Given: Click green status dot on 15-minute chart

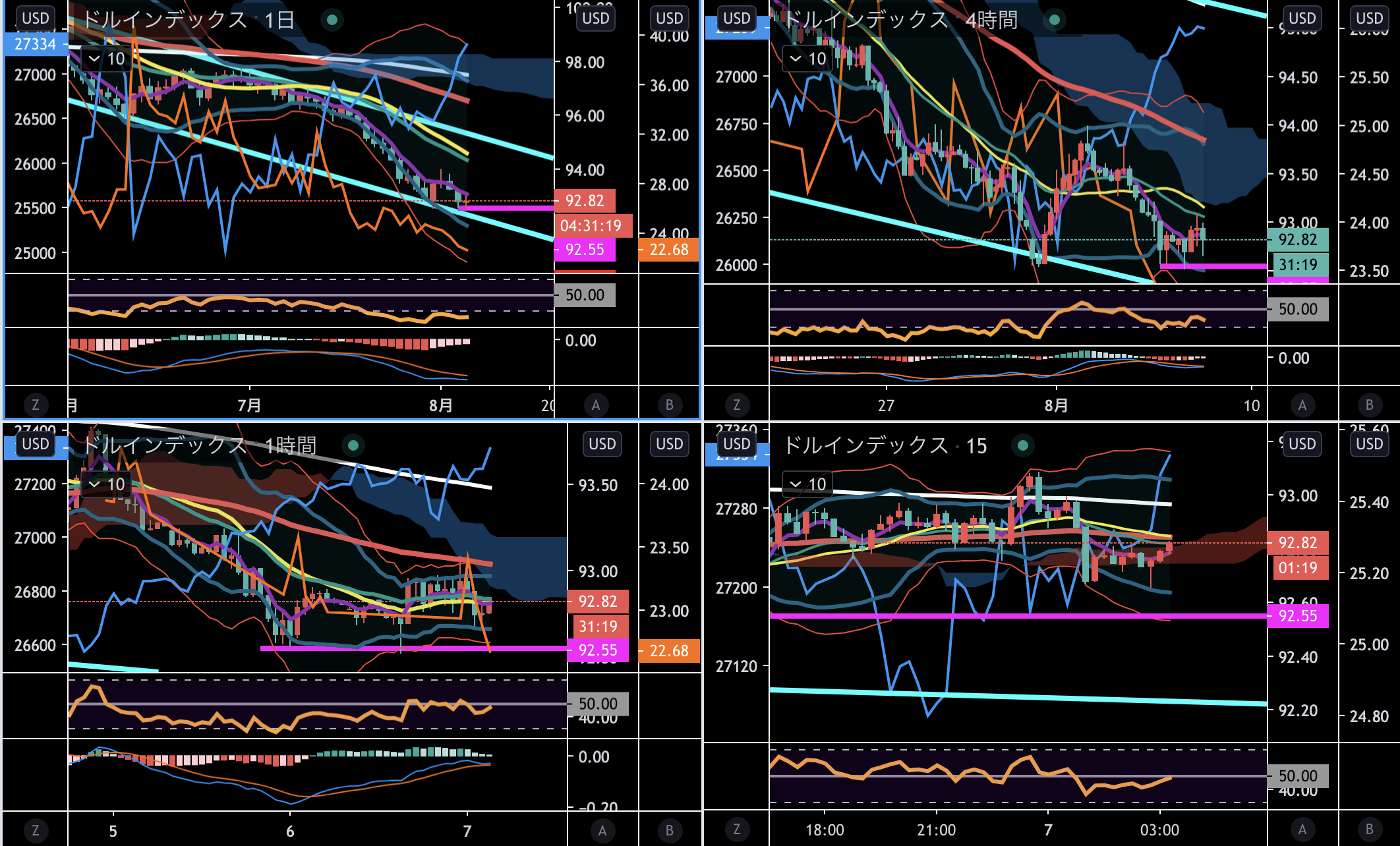Looking at the screenshot, I should pos(1023,445).
